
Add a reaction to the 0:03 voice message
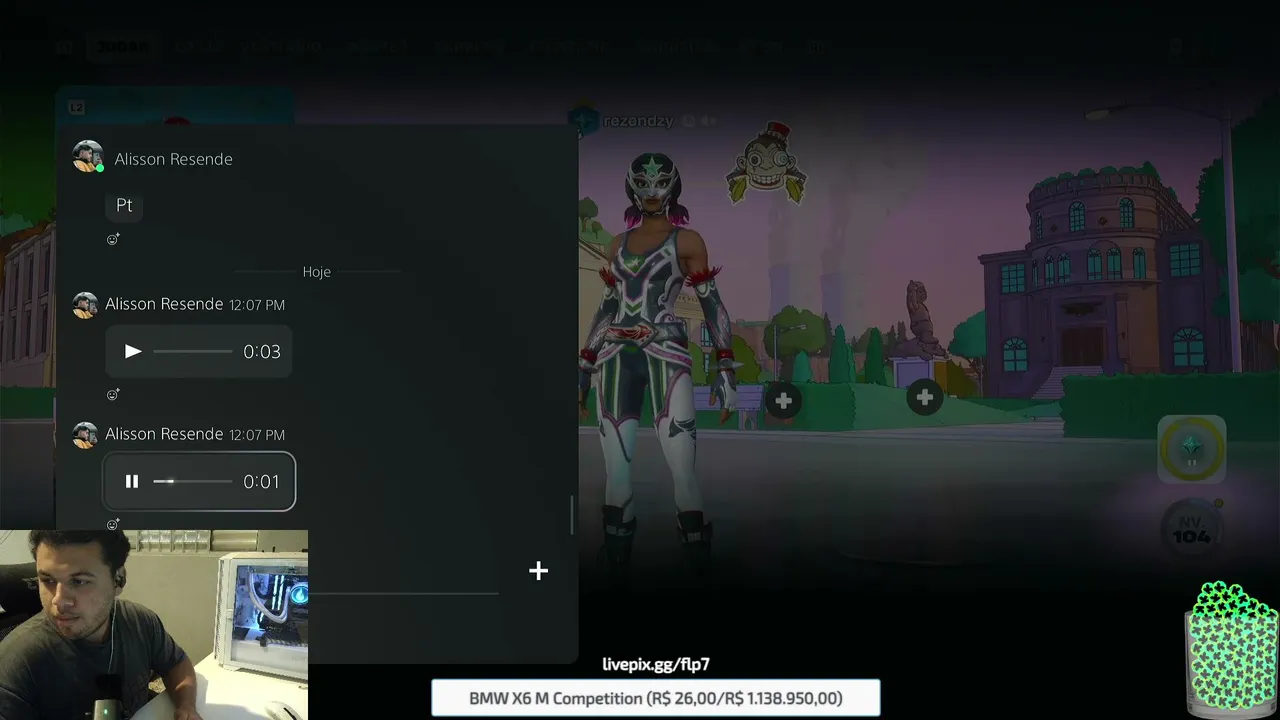point(113,394)
